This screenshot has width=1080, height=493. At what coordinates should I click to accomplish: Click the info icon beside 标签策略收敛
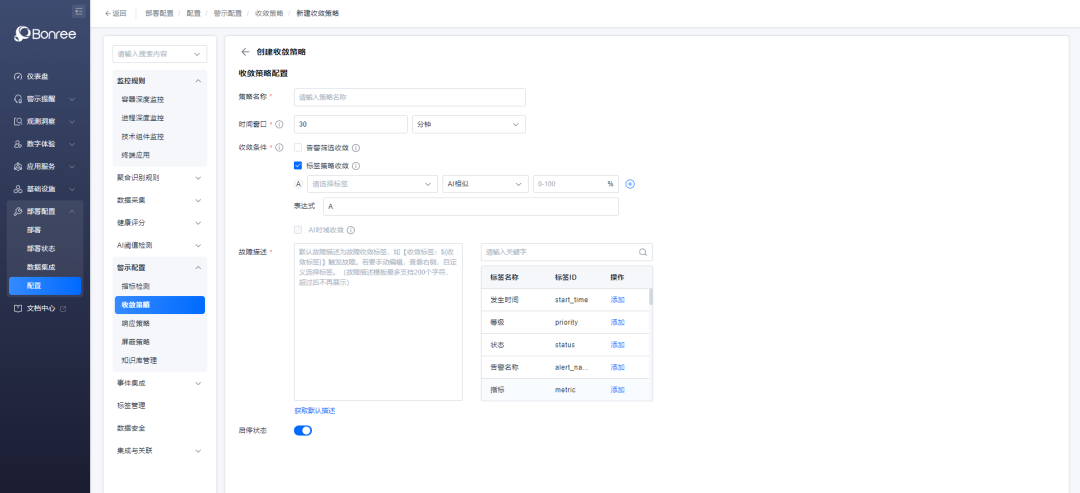tap(356, 166)
